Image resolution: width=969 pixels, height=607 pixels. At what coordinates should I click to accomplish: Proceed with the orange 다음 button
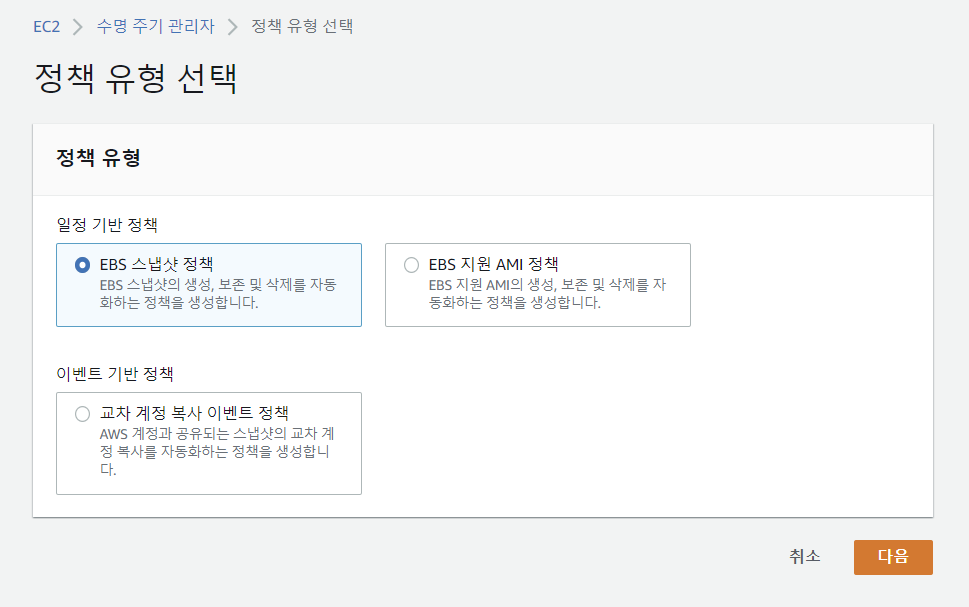click(x=893, y=558)
